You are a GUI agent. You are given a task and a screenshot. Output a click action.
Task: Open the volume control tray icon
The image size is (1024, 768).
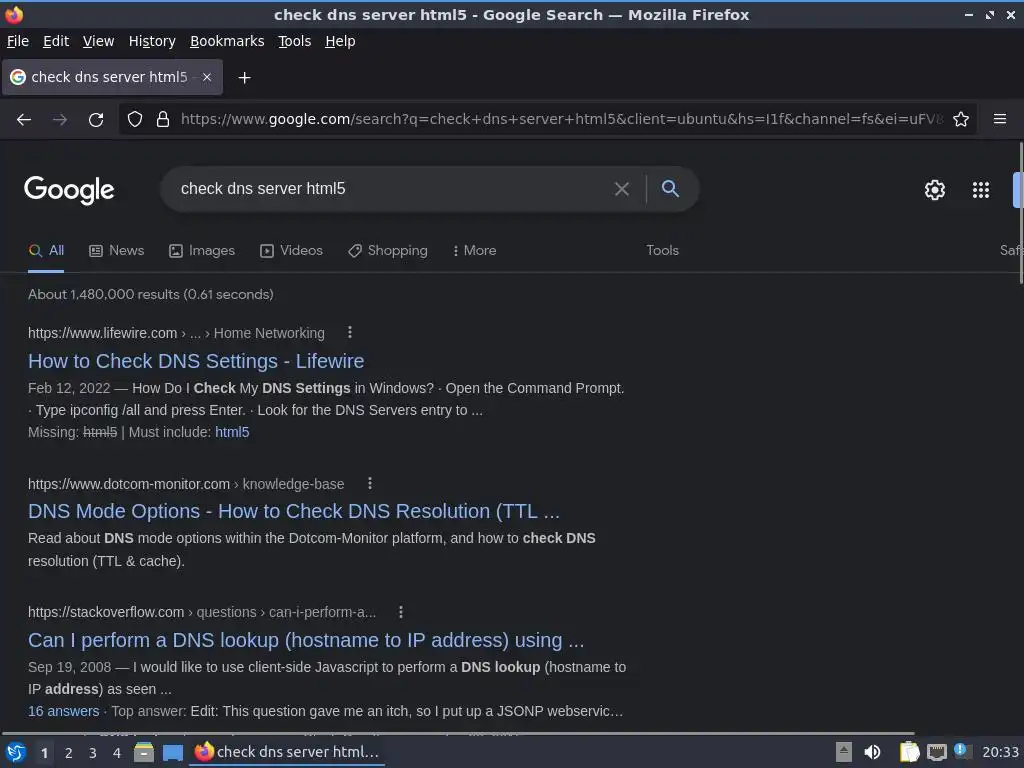872,752
